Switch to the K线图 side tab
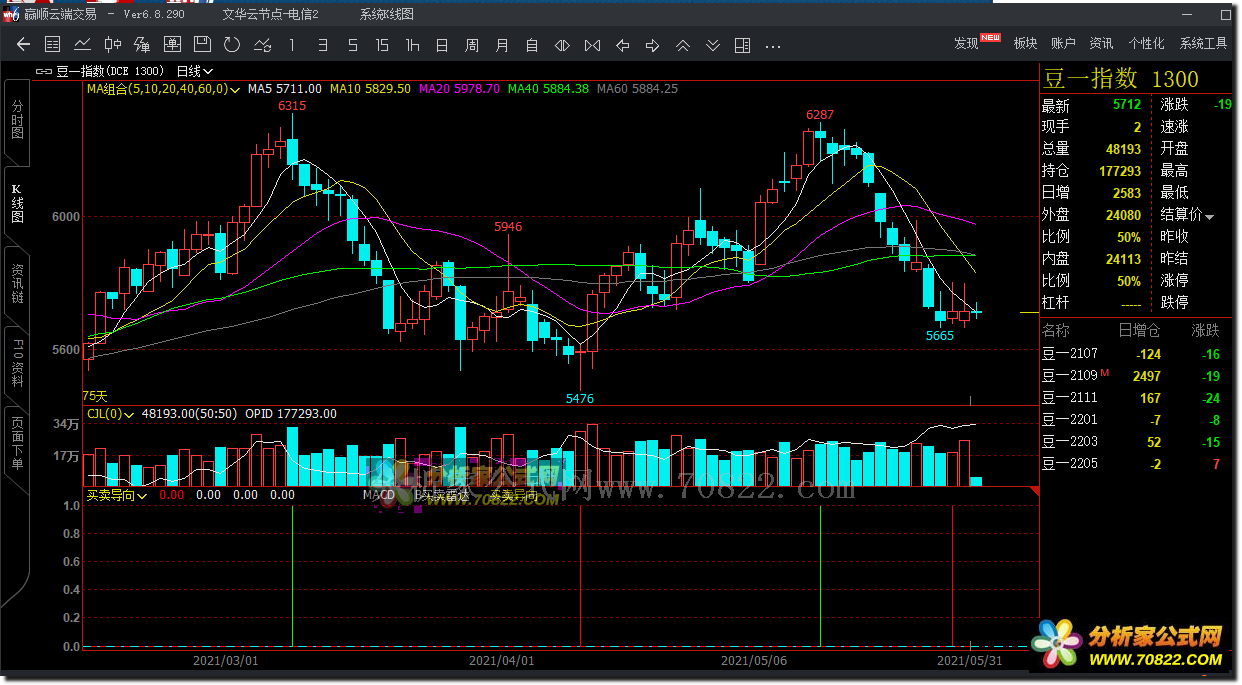 click(17, 204)
